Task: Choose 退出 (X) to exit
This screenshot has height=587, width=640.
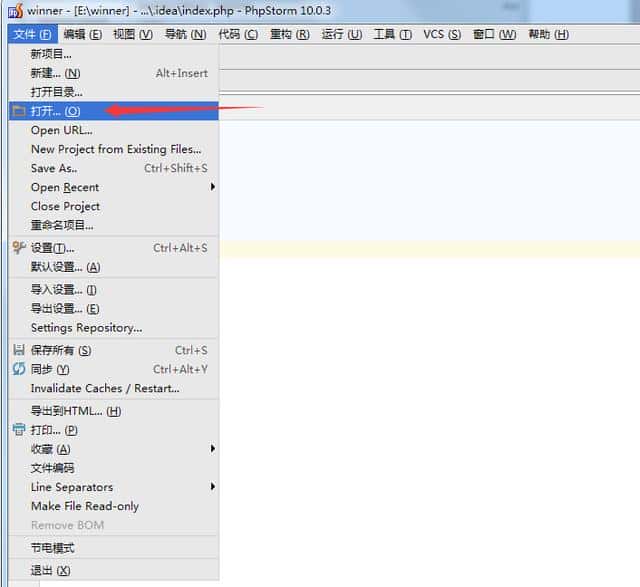Action: (x=113, y=570)
